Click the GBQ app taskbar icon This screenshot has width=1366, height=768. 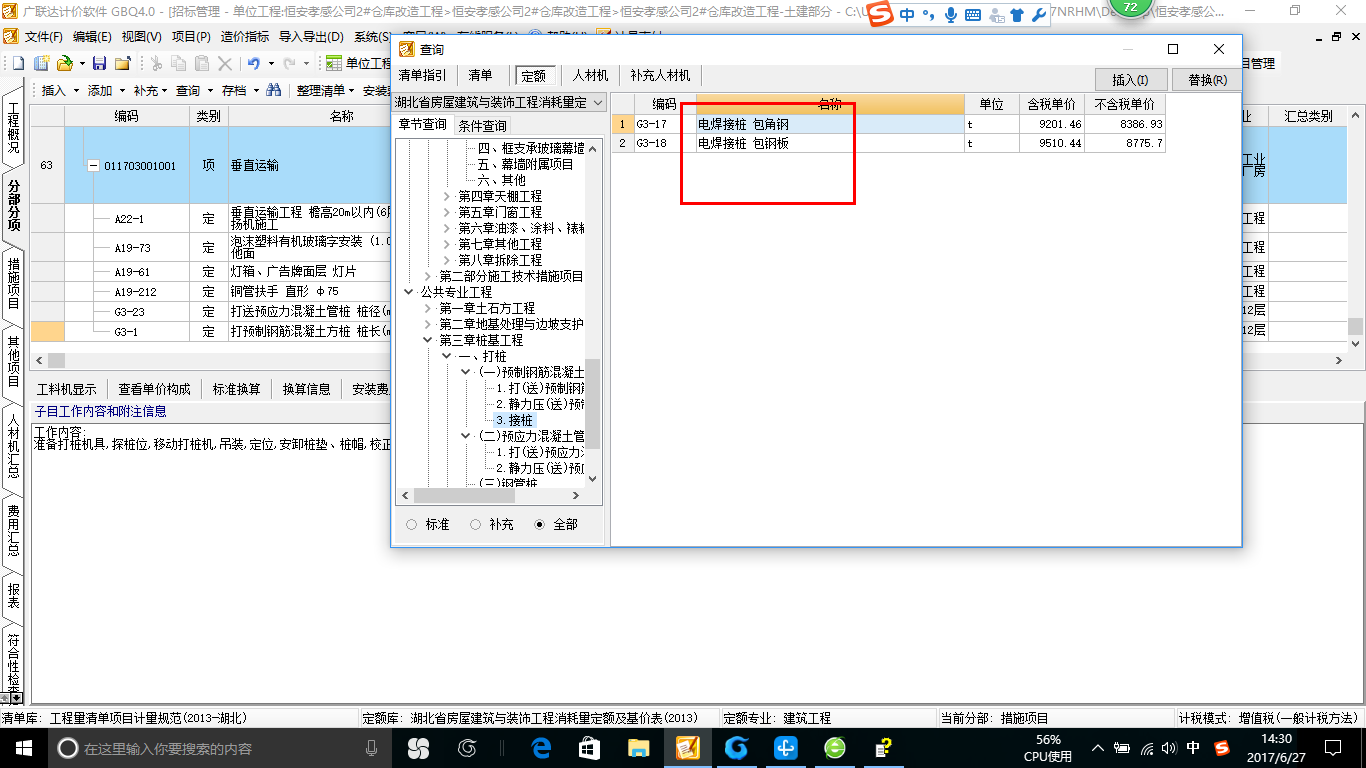click(688, 747)
